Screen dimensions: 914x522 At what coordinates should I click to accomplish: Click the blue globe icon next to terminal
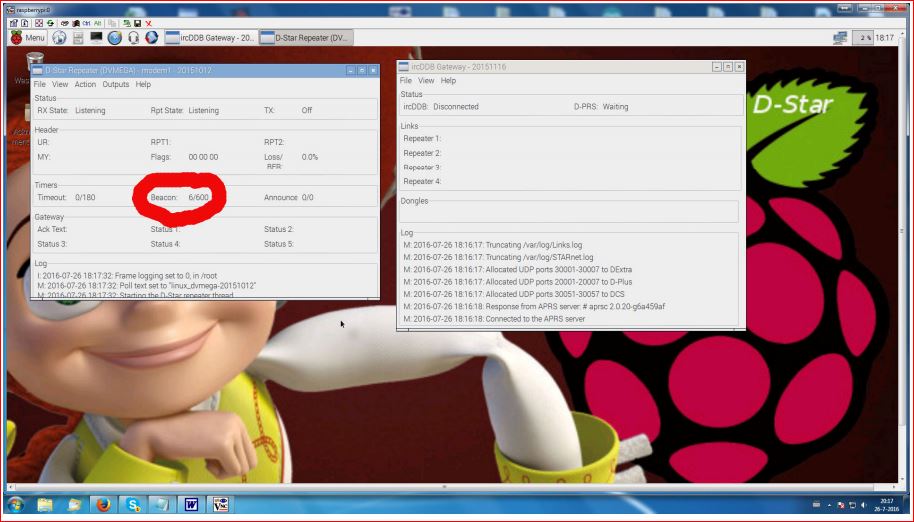point(115,38)
